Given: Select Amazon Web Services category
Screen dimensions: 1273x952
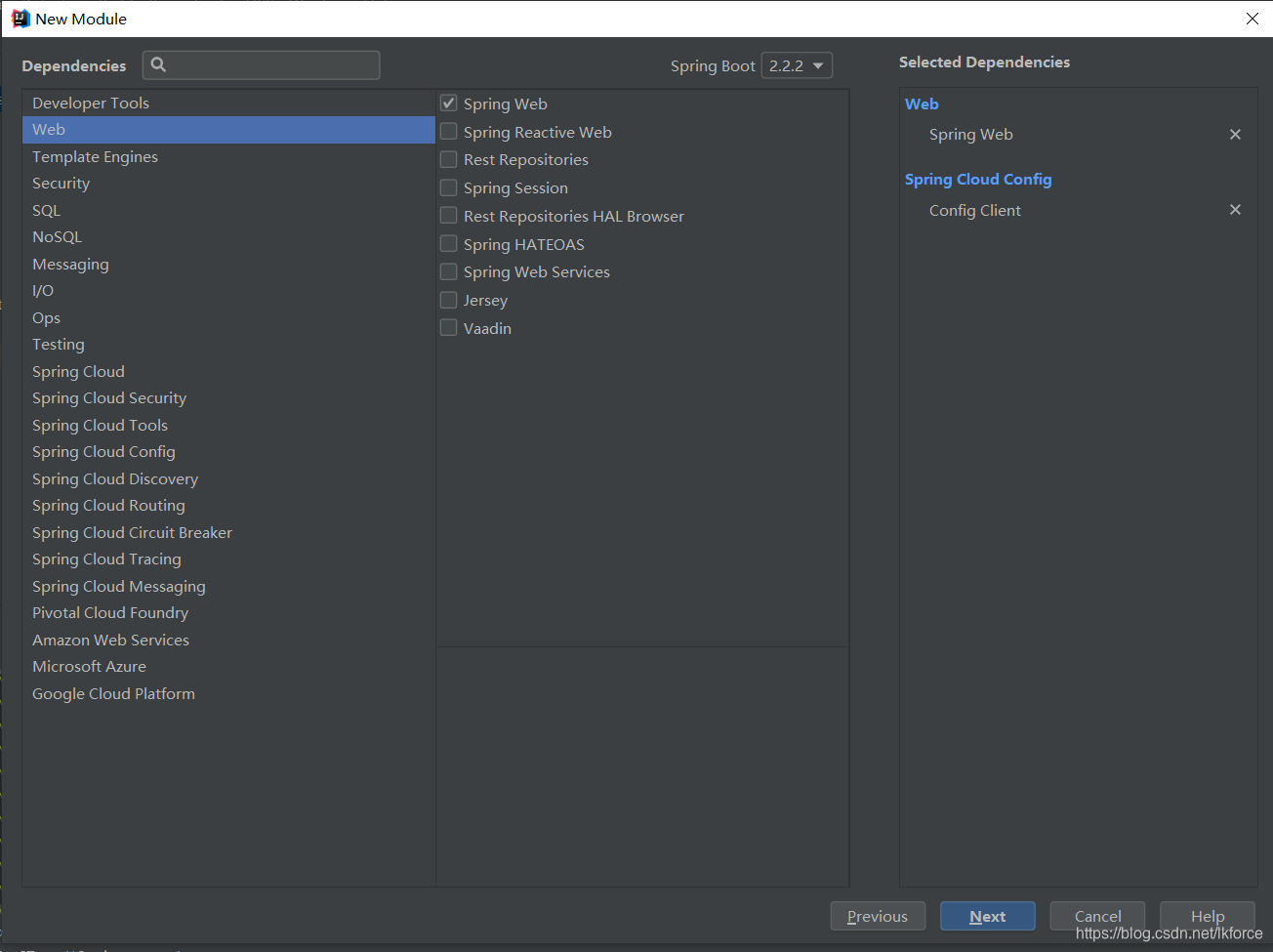Looking at the screenshot, I should 228,640.
